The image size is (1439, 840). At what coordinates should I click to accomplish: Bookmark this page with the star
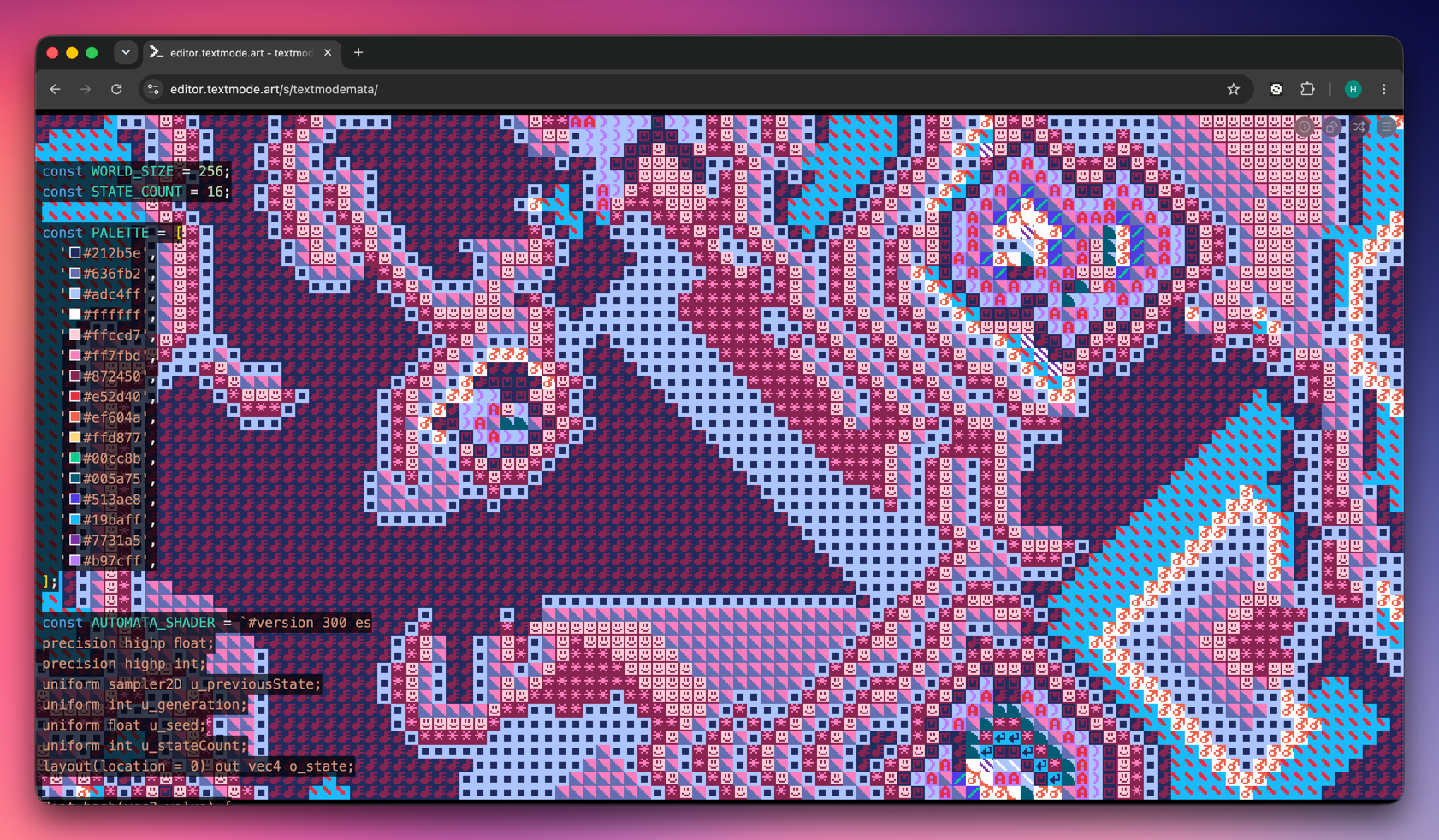[1233, 89]
